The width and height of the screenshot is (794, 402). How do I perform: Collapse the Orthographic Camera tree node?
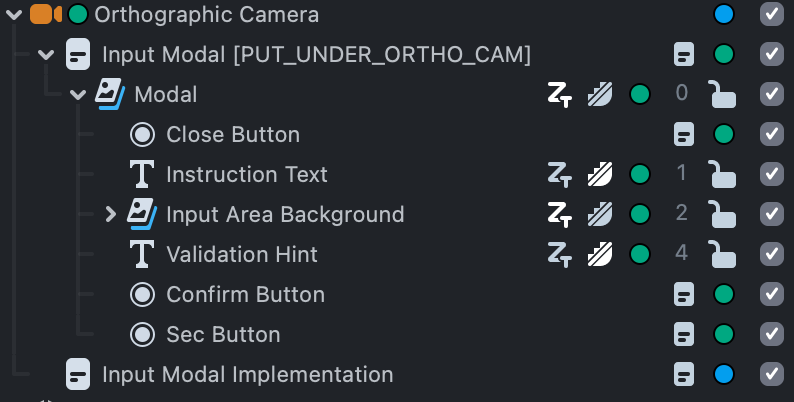(x=14, y=14)
